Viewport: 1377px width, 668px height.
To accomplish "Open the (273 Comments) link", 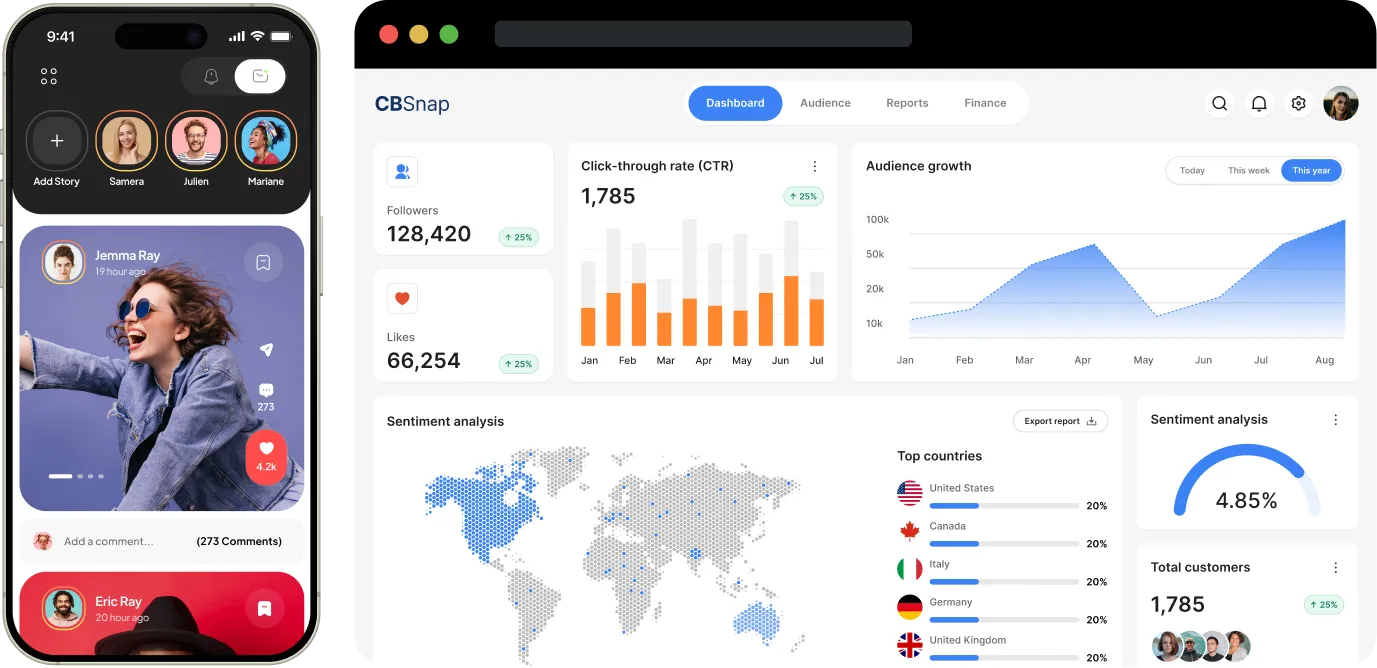I will pyautogui.click(x=239, y=541).
